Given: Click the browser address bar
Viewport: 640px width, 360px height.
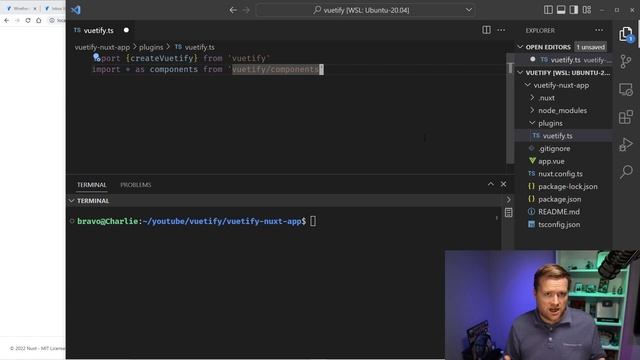Looking at the screenshot, I should click(57, 20).
